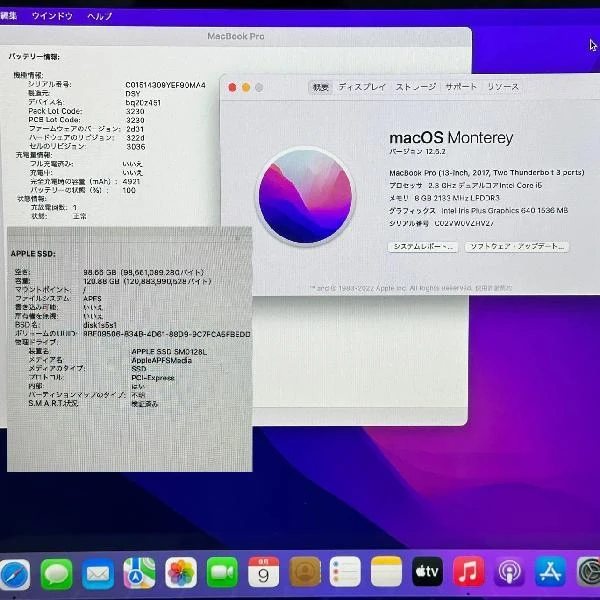Click the 空き 98.66 GB value
The image size is (600, 600).
[143, 272]
